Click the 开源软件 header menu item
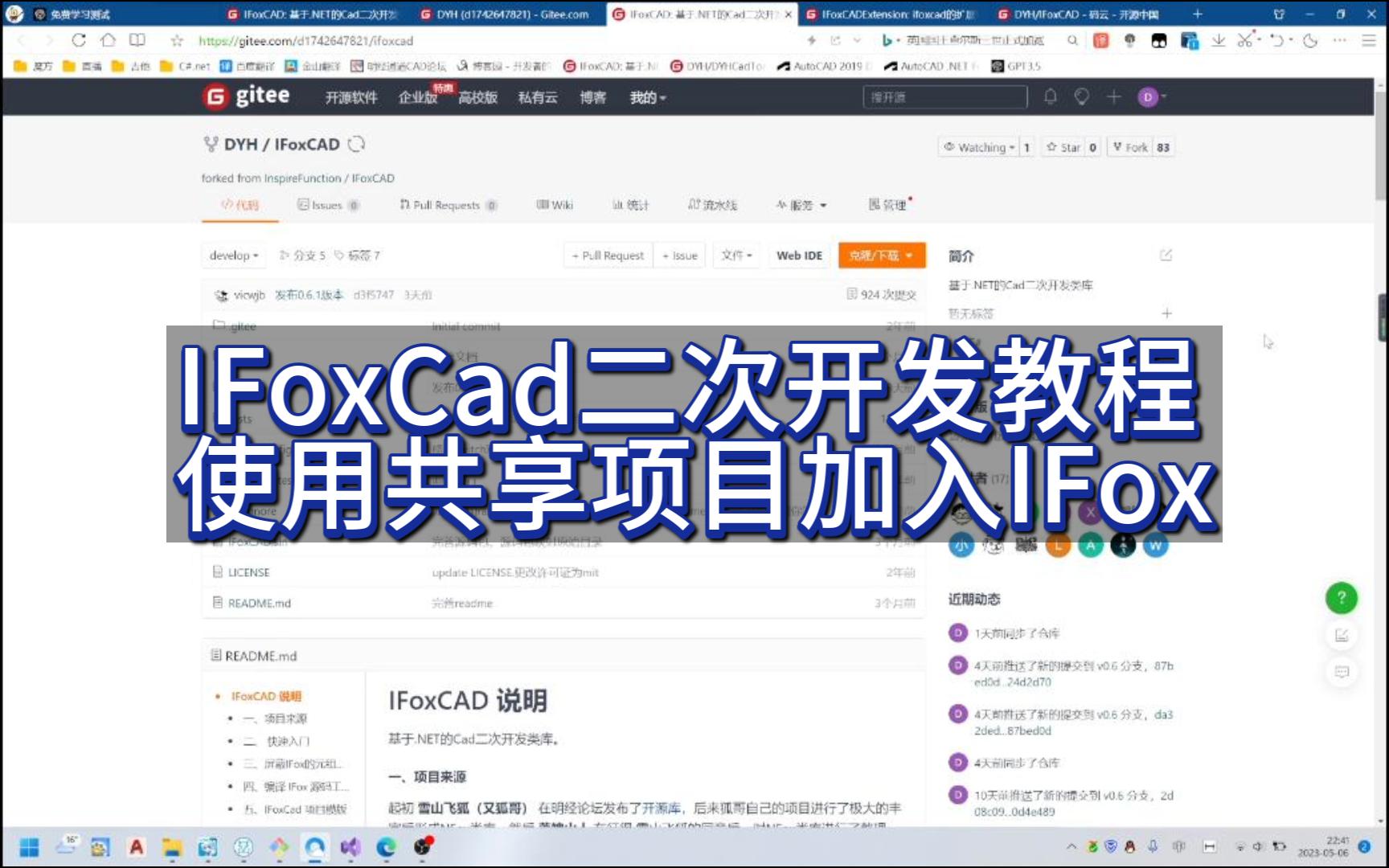 [351, 97]
